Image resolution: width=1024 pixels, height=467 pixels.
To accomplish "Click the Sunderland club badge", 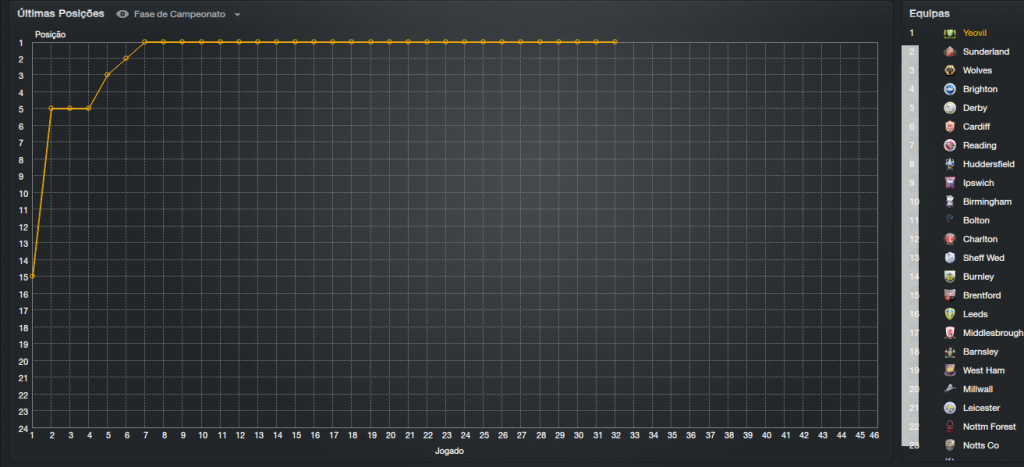I will (949, 52).
